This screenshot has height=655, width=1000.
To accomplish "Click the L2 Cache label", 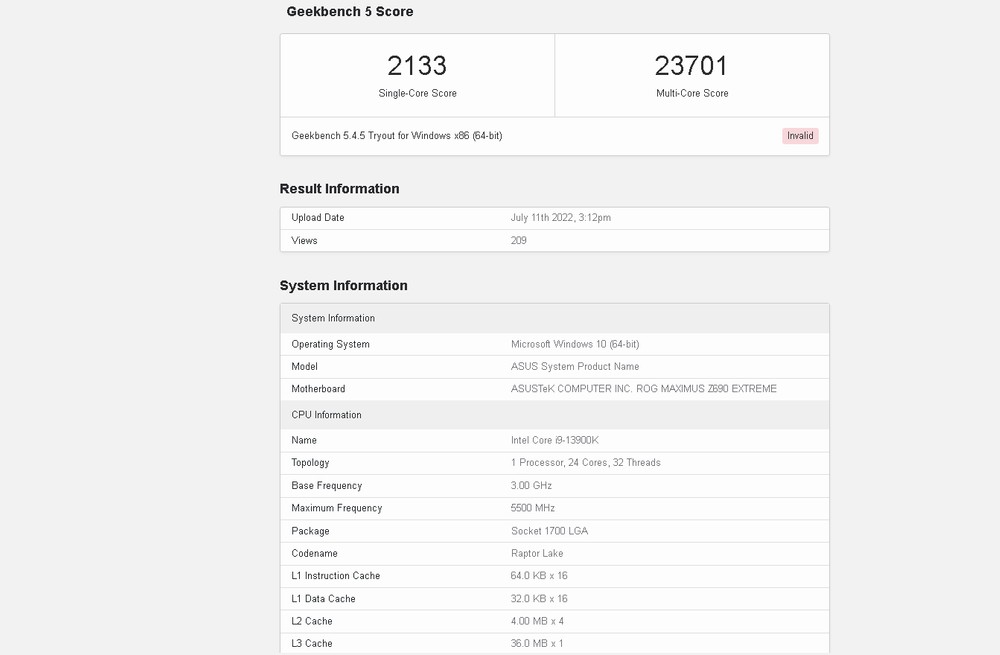I will click(x=312, y=621).
